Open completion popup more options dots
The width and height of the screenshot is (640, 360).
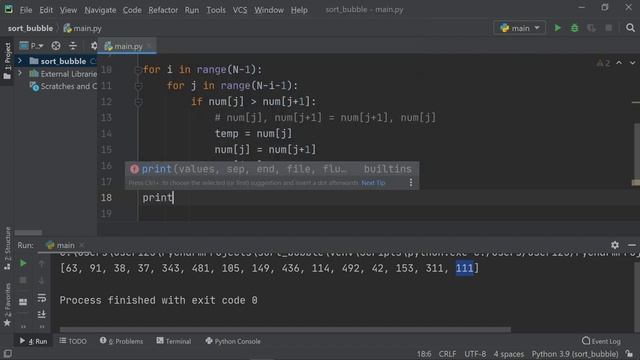click(411, 183)
